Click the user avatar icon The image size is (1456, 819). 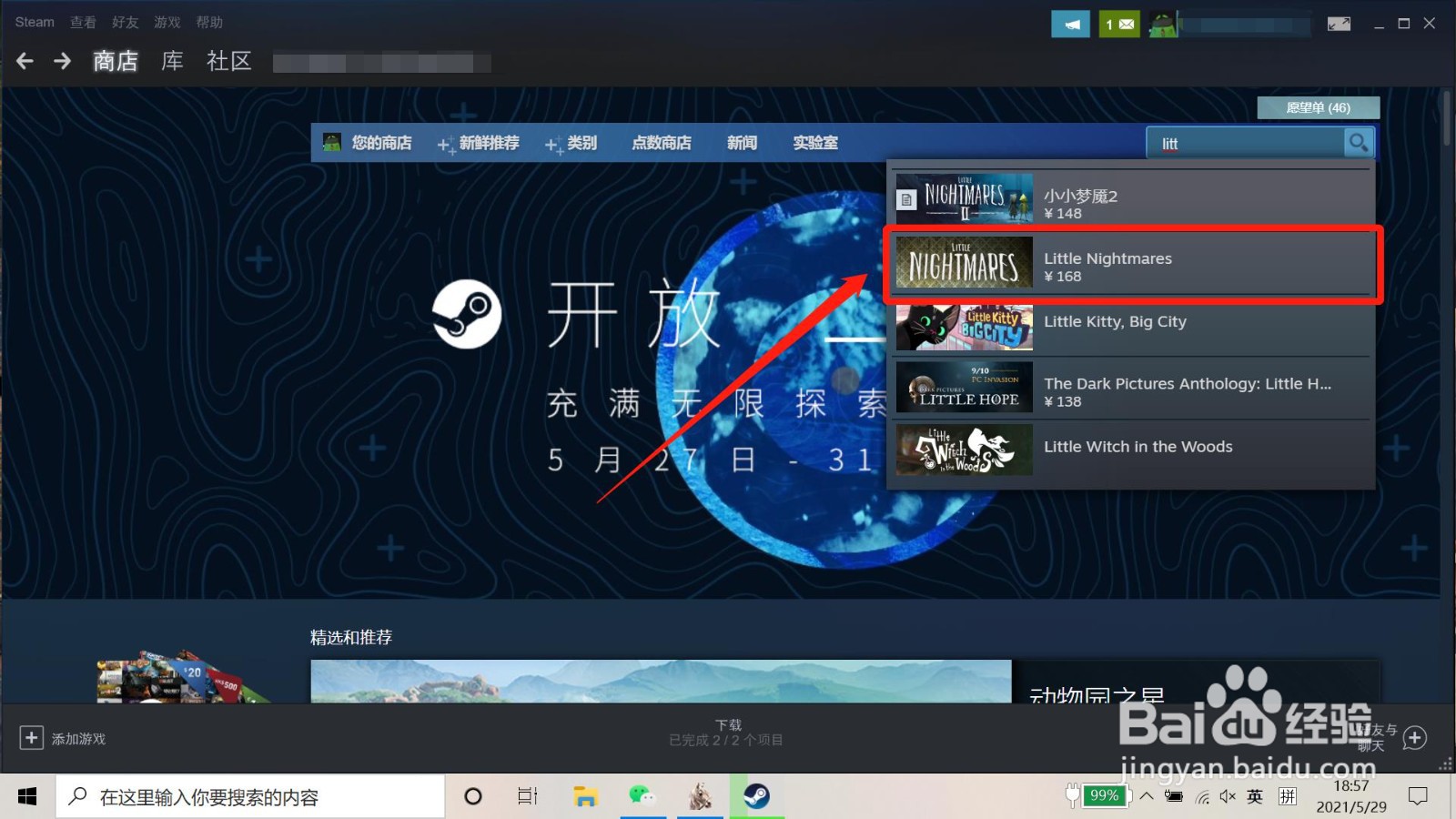click(x=1163, y=25)
